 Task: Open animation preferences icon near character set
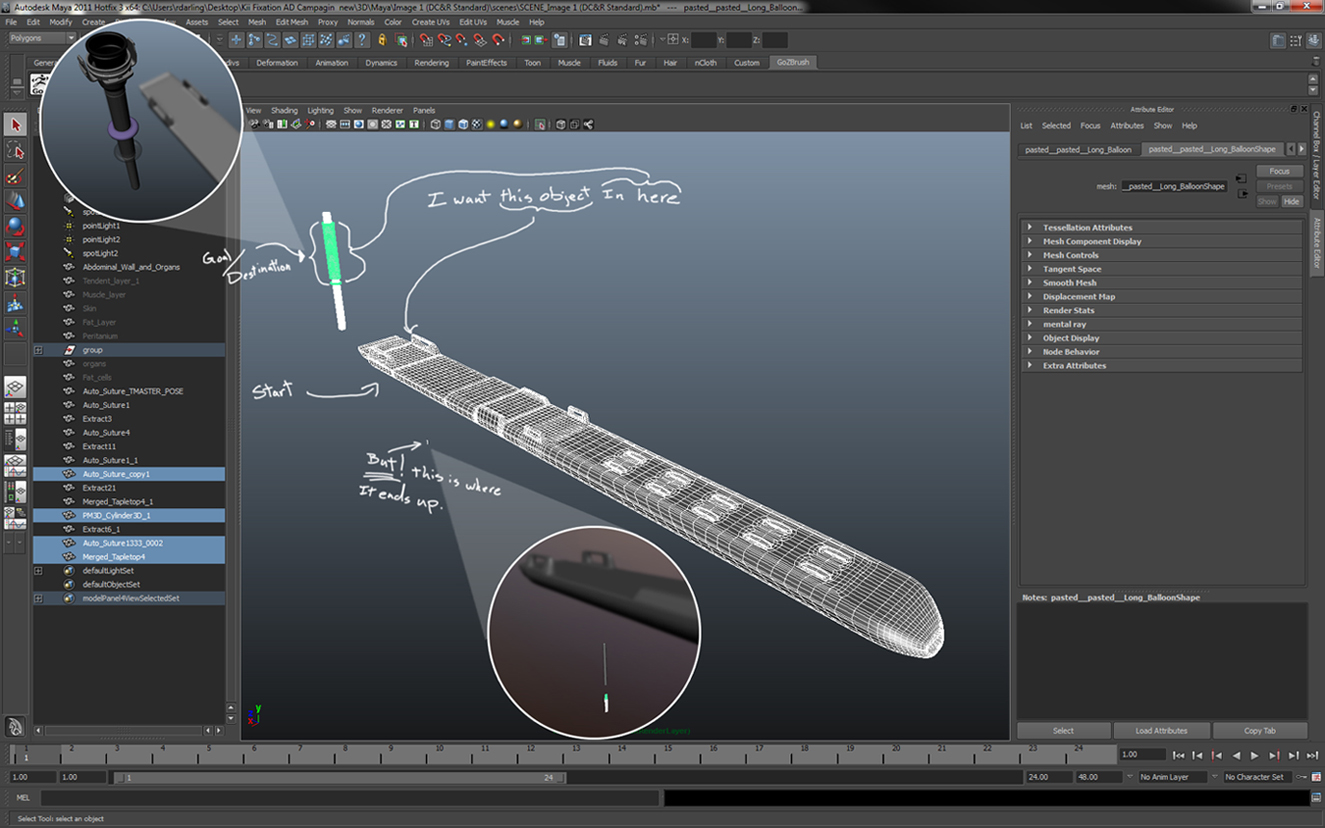tap(1316, 777)
